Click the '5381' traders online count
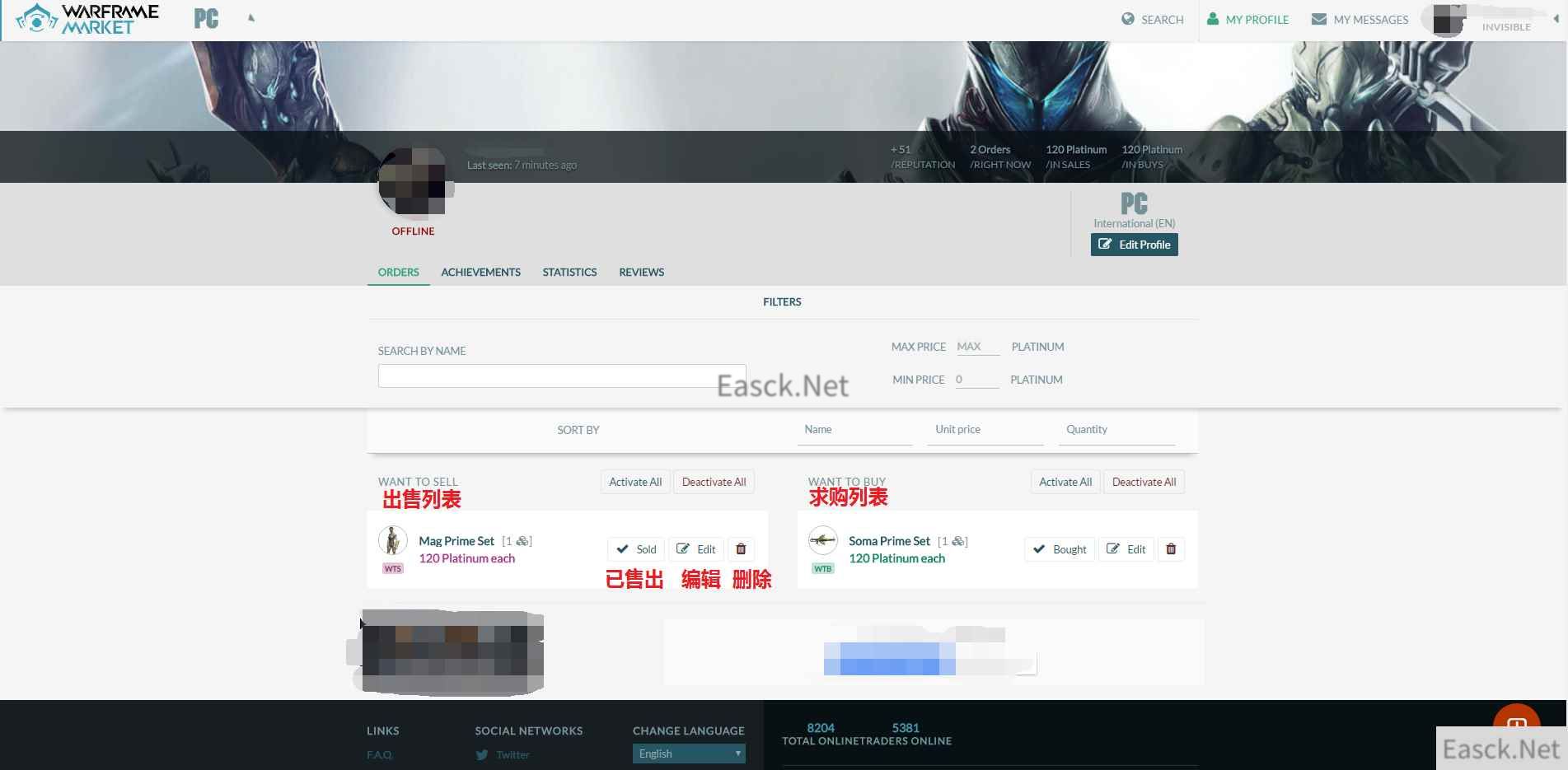This screenshot has width=1568, height=770. click(906, 728)
